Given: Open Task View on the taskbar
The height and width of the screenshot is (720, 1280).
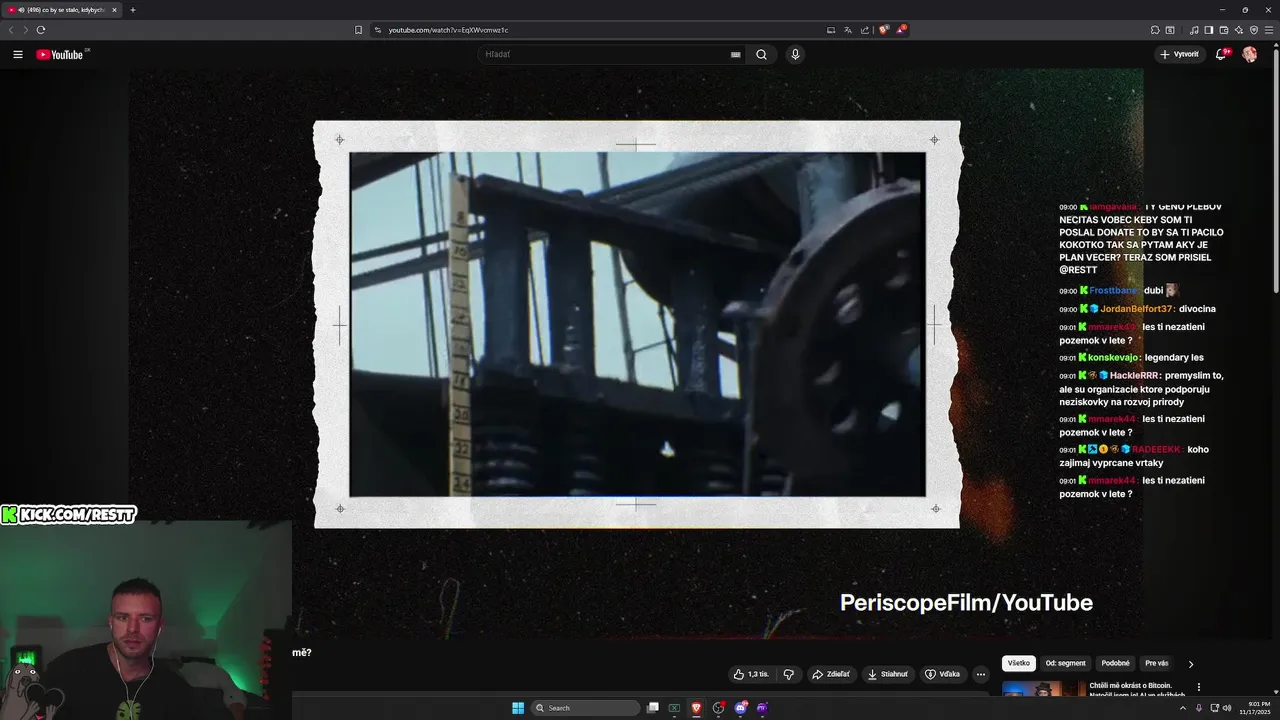Looking at the screenshot, I should pos(653,708).
